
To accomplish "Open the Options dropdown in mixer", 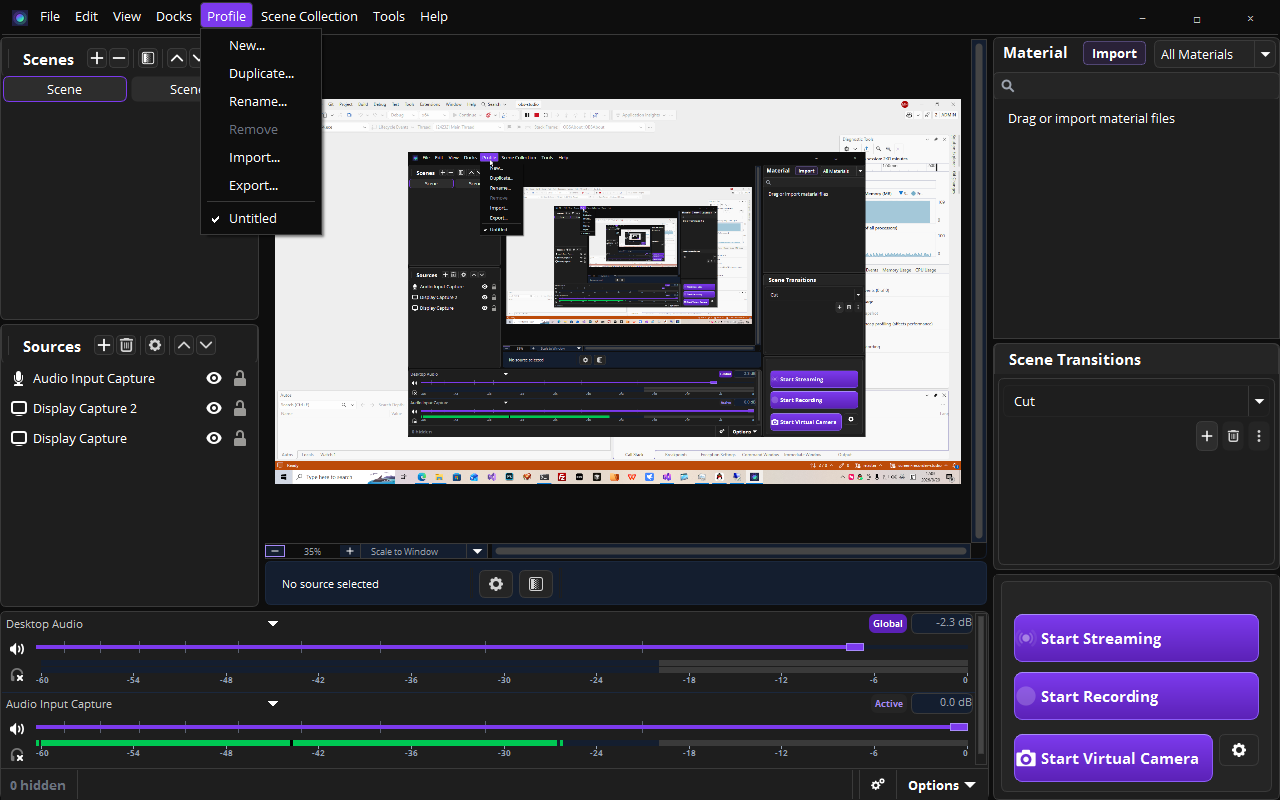I will pos(941,785).
